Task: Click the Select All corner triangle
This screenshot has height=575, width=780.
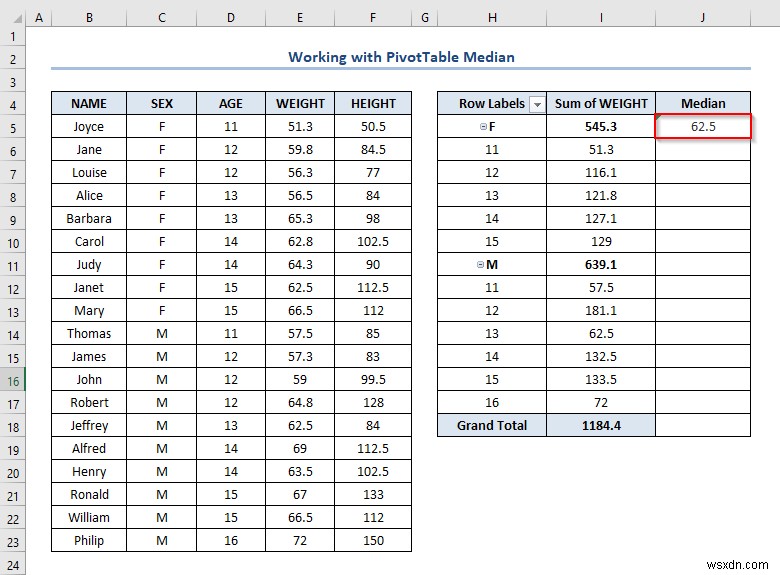Action: click(x=17, y=18)
